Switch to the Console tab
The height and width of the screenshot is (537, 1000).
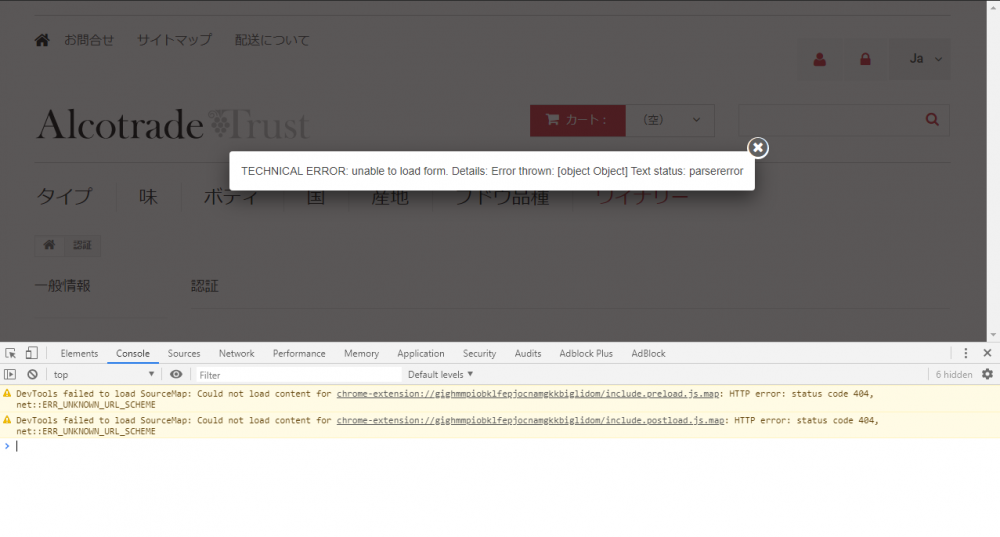tap(133, 353)
